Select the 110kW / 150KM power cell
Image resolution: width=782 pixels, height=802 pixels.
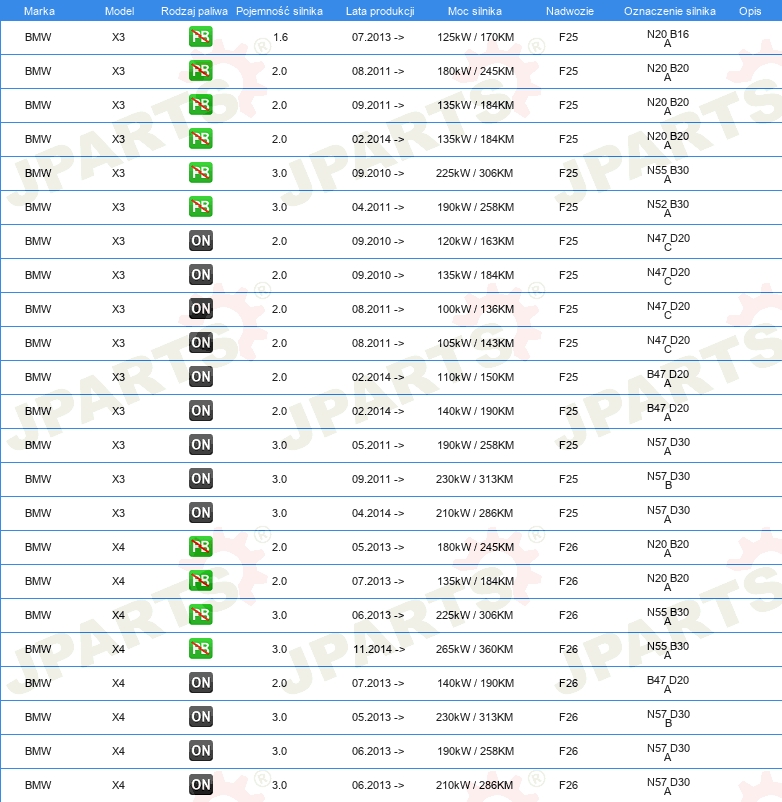[475, 377]
